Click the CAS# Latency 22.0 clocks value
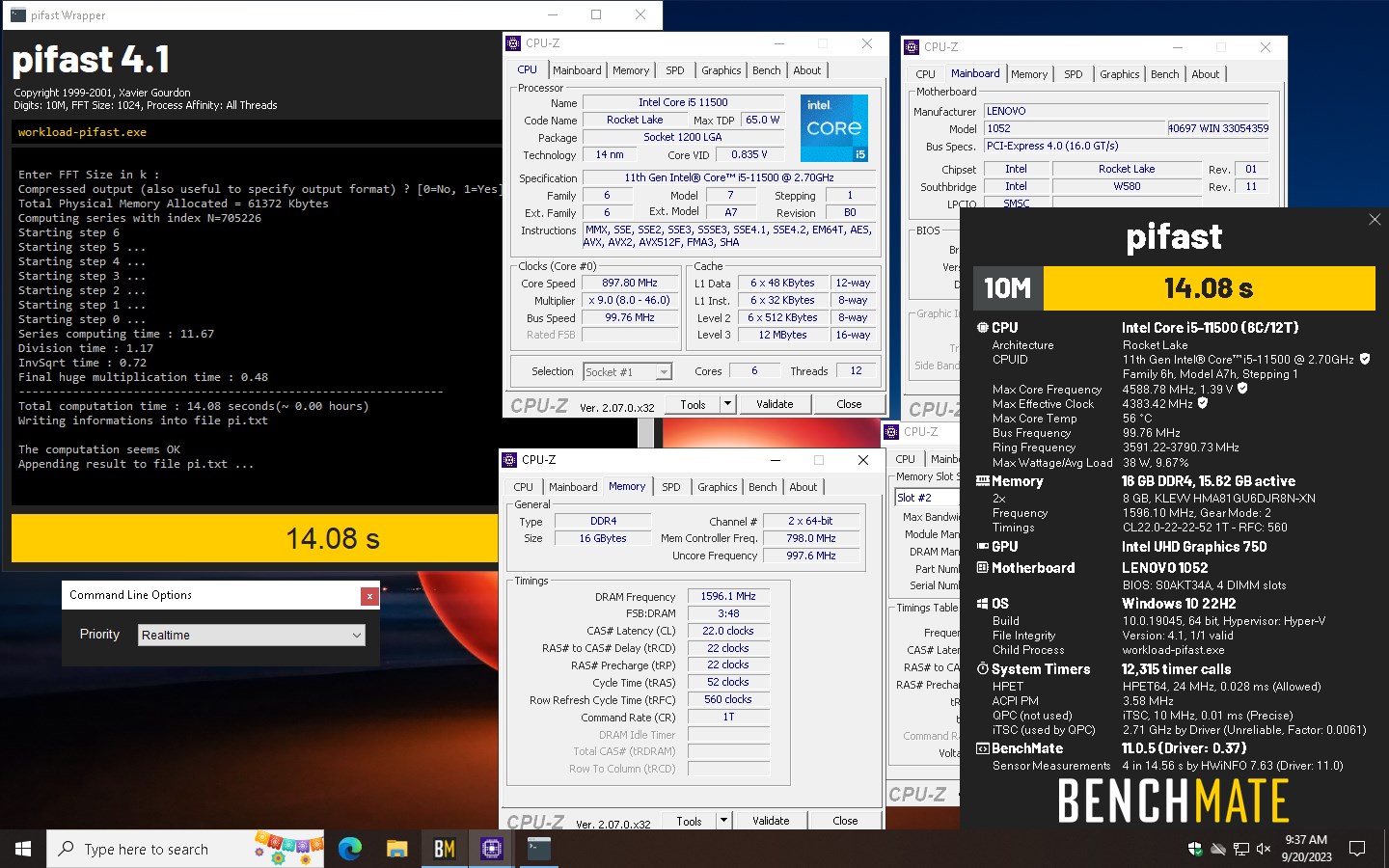This screenshot has height=868, width=1389. (728, 631)
